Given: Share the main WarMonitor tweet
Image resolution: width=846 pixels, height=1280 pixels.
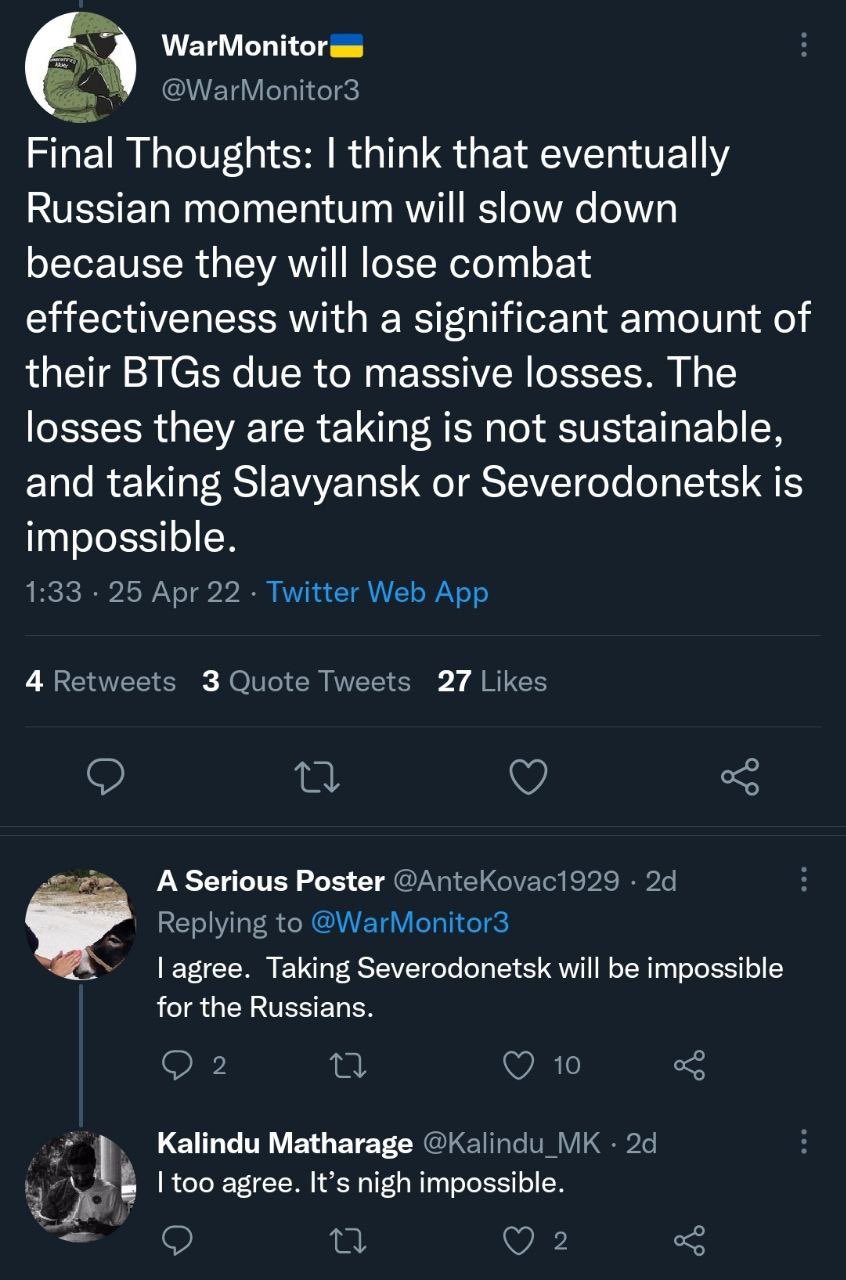Looking at the screenshot, I should coord(740,776).
